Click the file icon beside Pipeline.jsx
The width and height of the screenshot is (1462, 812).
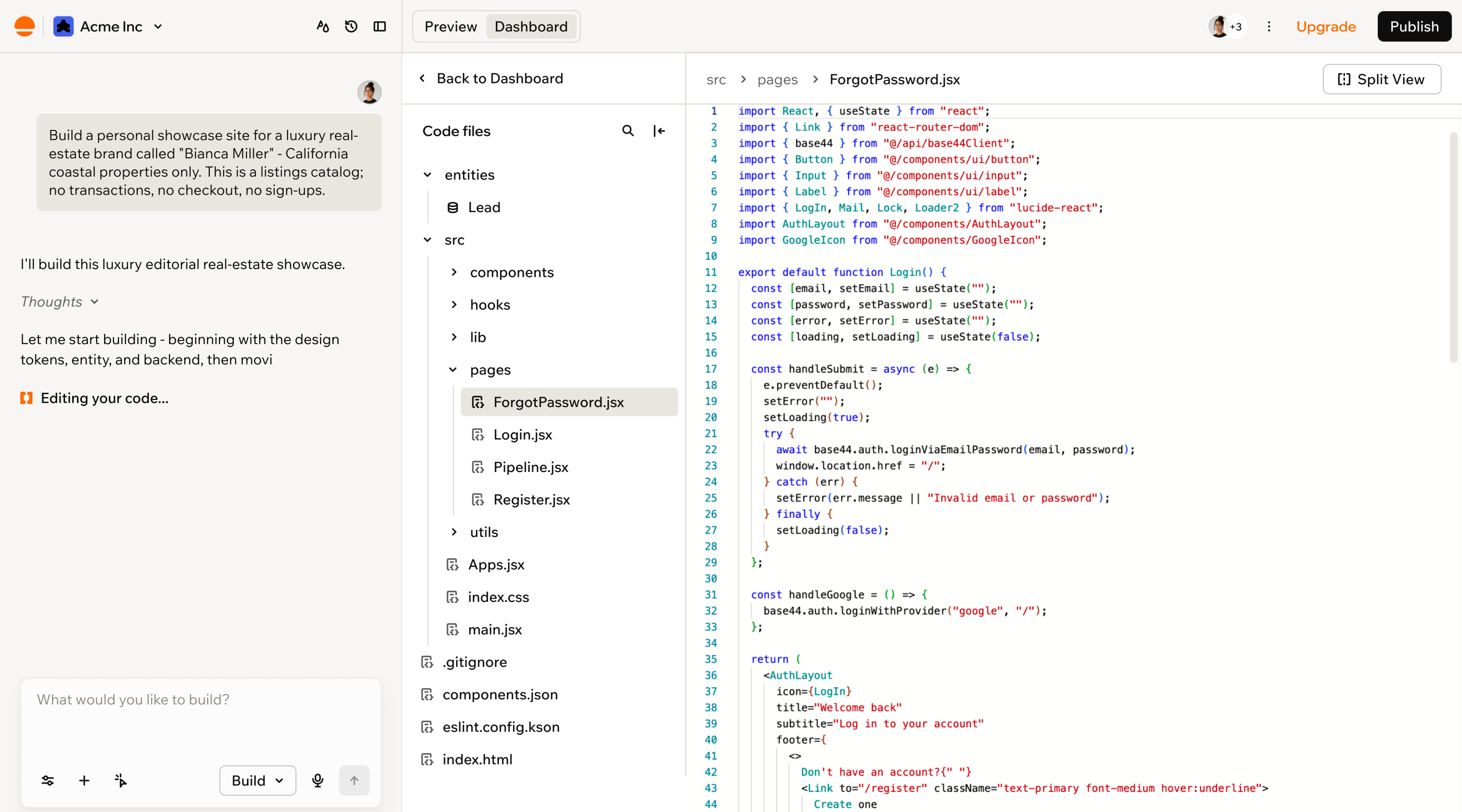pyautogui.click(x=478, y=467)
